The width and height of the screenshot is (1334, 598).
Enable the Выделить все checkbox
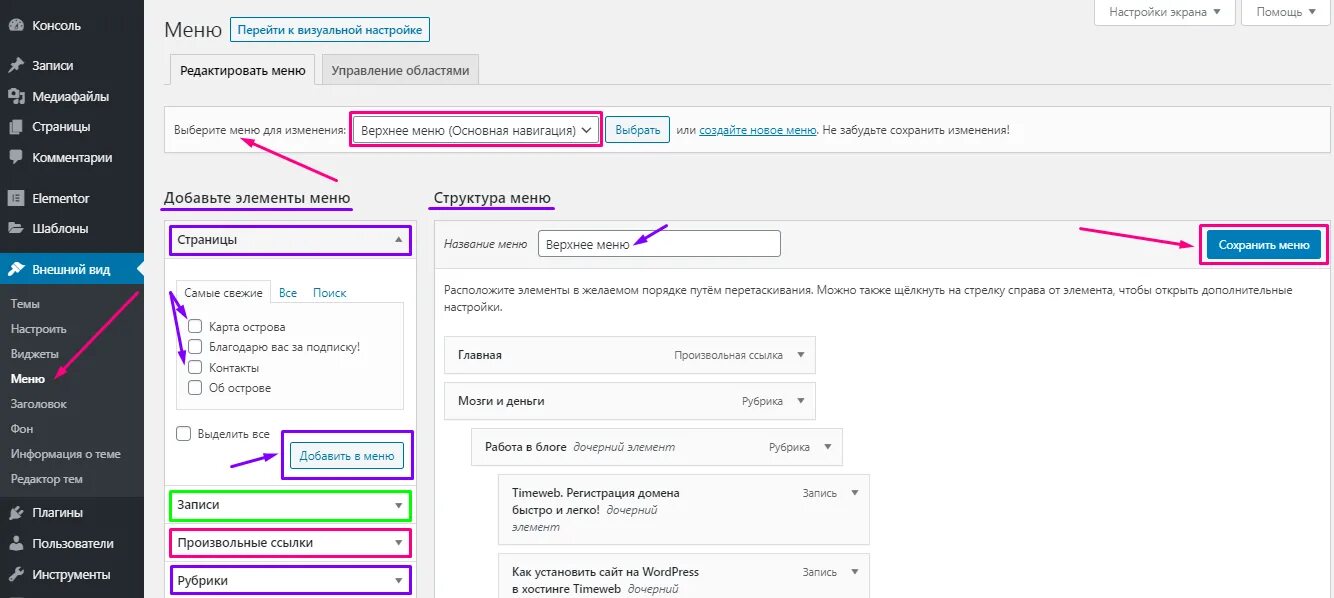click(183, 434)
